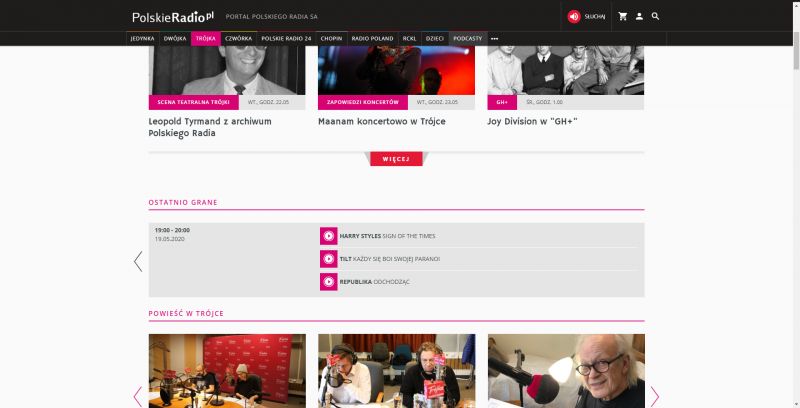Show next items in Powieść w Trójce

click(655, 396)
